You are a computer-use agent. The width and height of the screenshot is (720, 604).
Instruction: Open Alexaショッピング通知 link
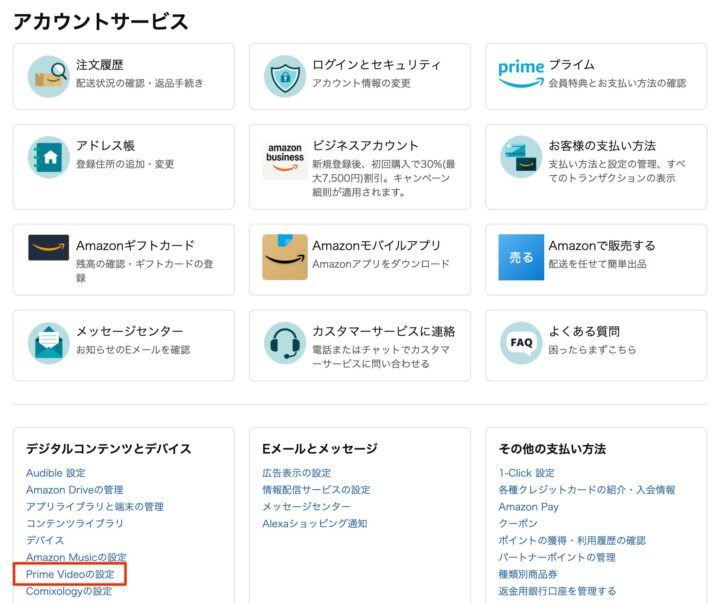(x=315, y=523)
